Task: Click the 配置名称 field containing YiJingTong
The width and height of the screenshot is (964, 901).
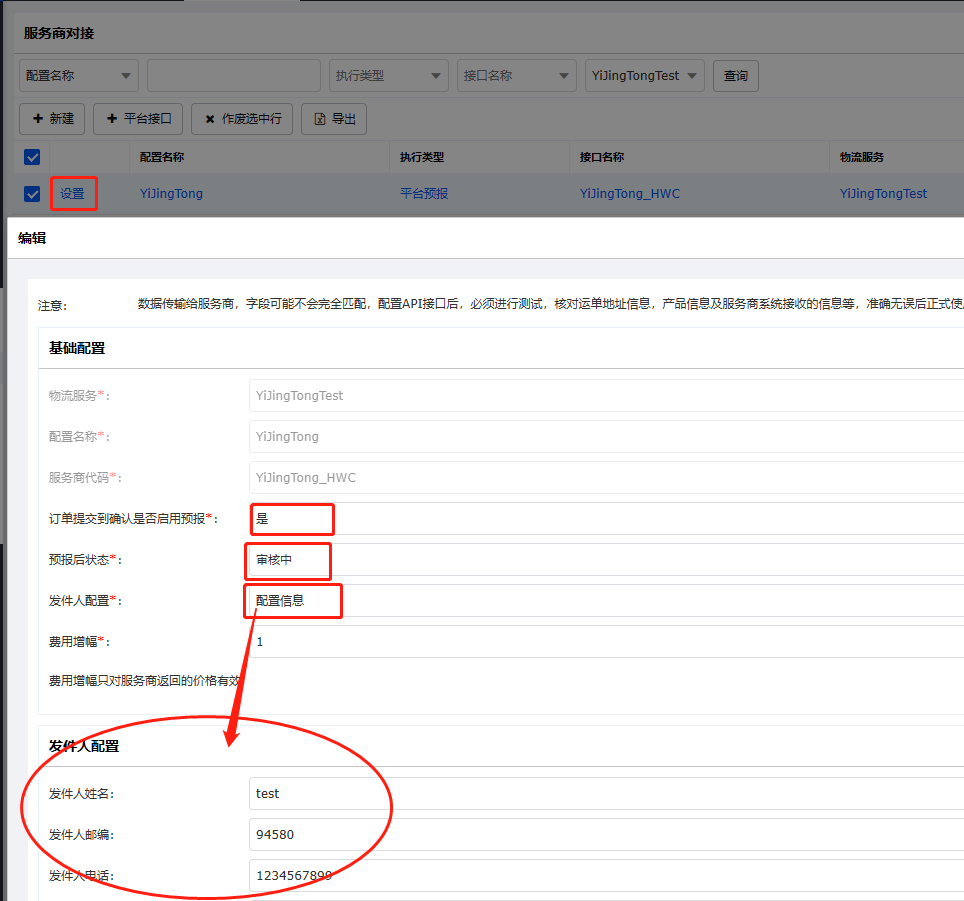Action: pyautogui.click(x=606, y=437)
